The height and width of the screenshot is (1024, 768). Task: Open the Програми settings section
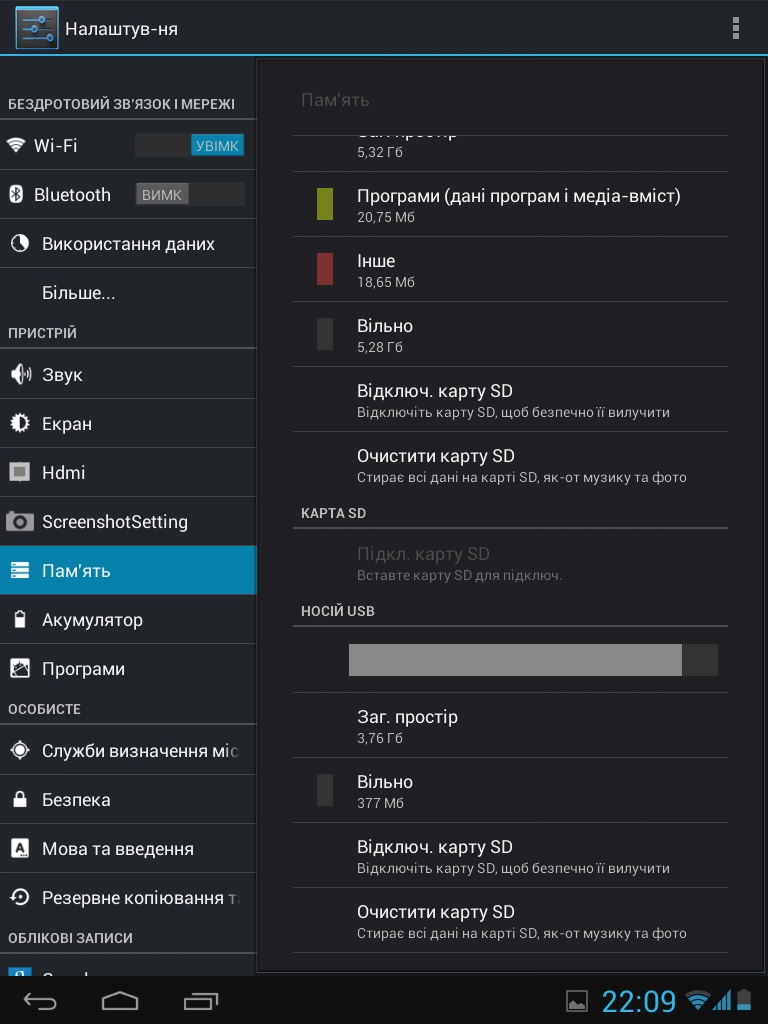83,668
